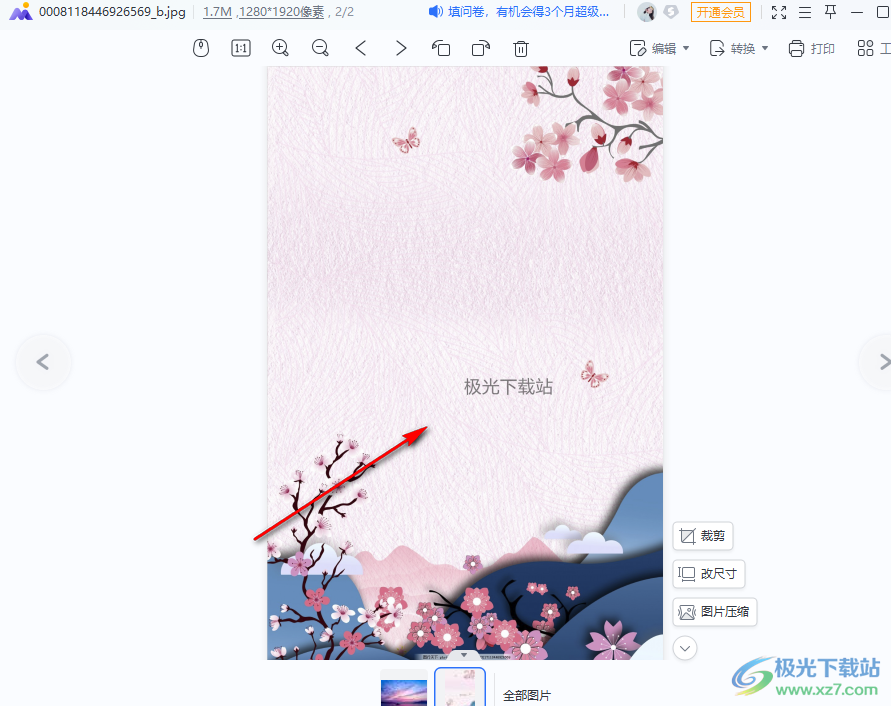The height and width of the screenshot is (706, 891).
Task: Delete the image with the trash icon
Action: tap(521, 48)
